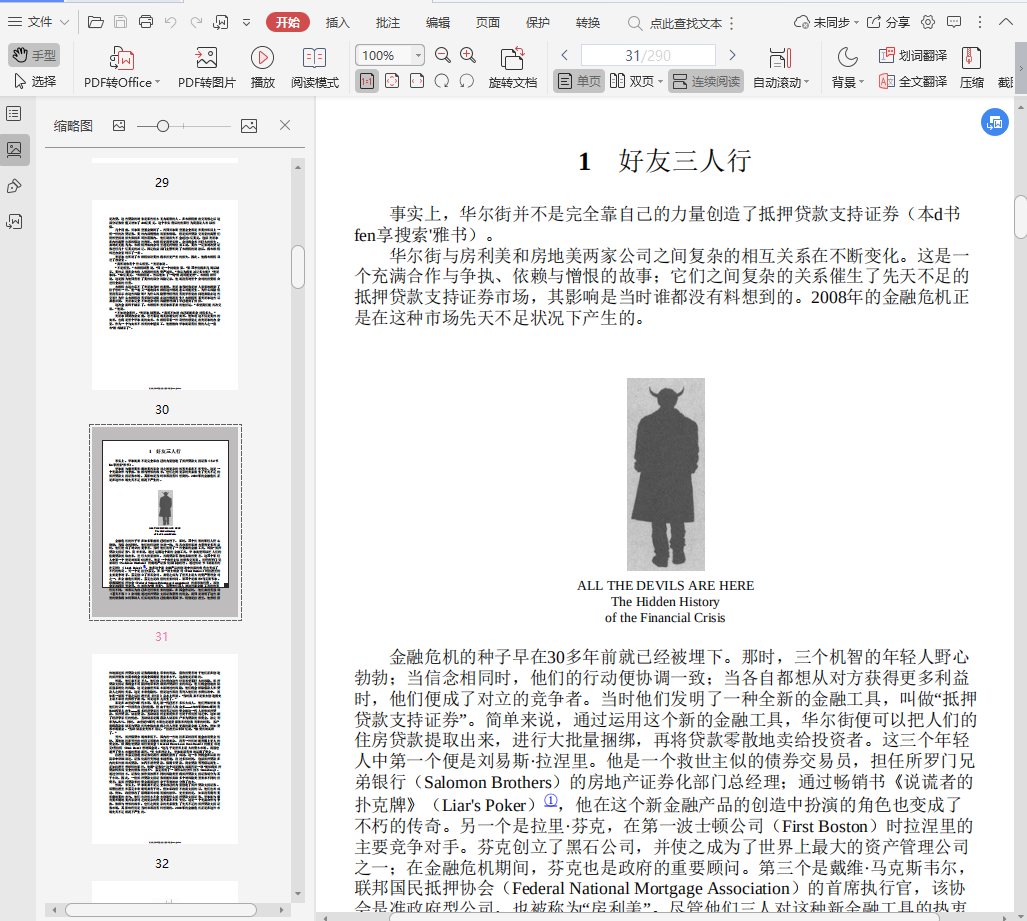Open the 100% zoom dropdown

[x=418, y=55]
